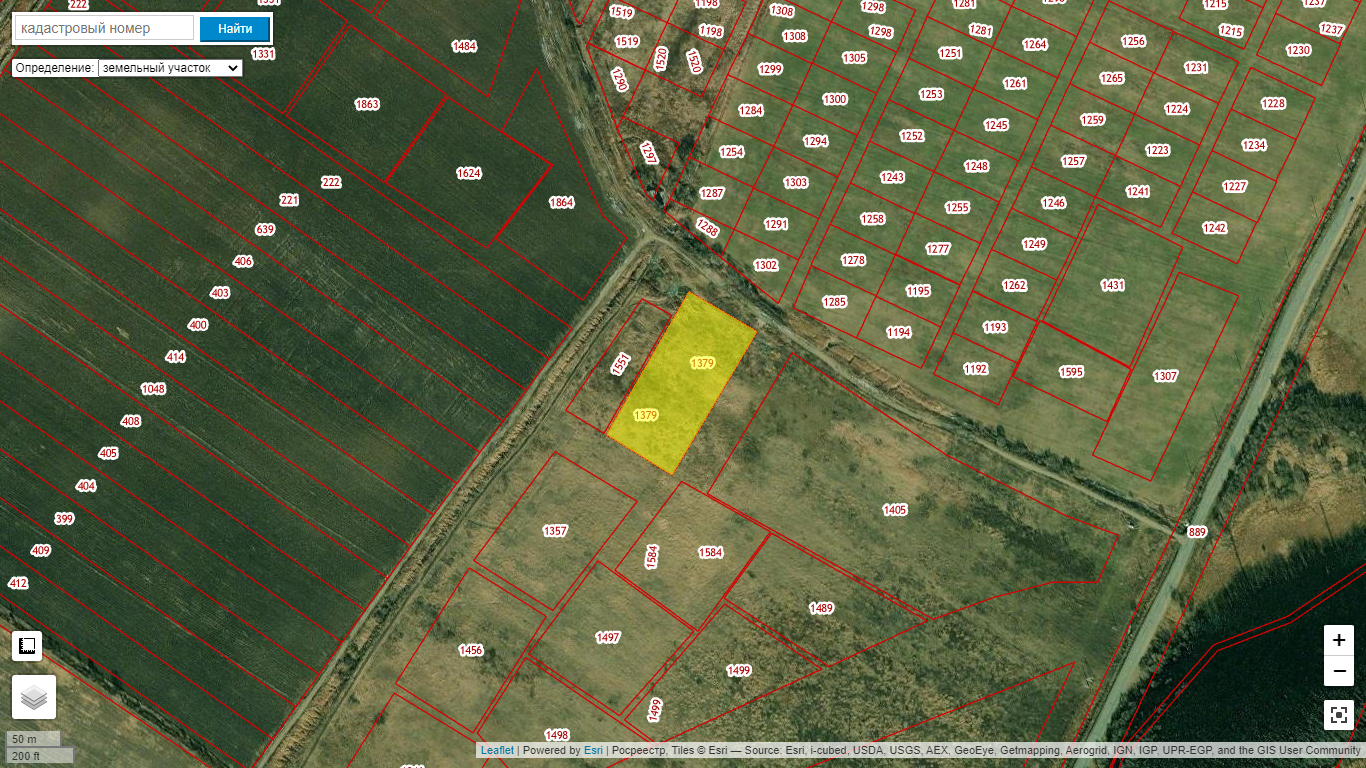1366x768 pixels.
Task: Select parcel strip labeled 221
Action: pyautogui.click(x=289, y=200)
